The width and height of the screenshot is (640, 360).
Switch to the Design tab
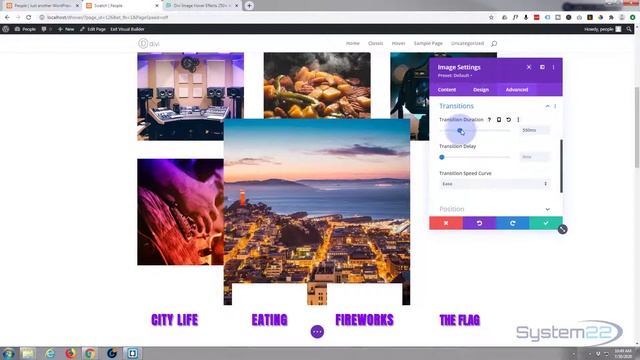(x=481, y=89)
